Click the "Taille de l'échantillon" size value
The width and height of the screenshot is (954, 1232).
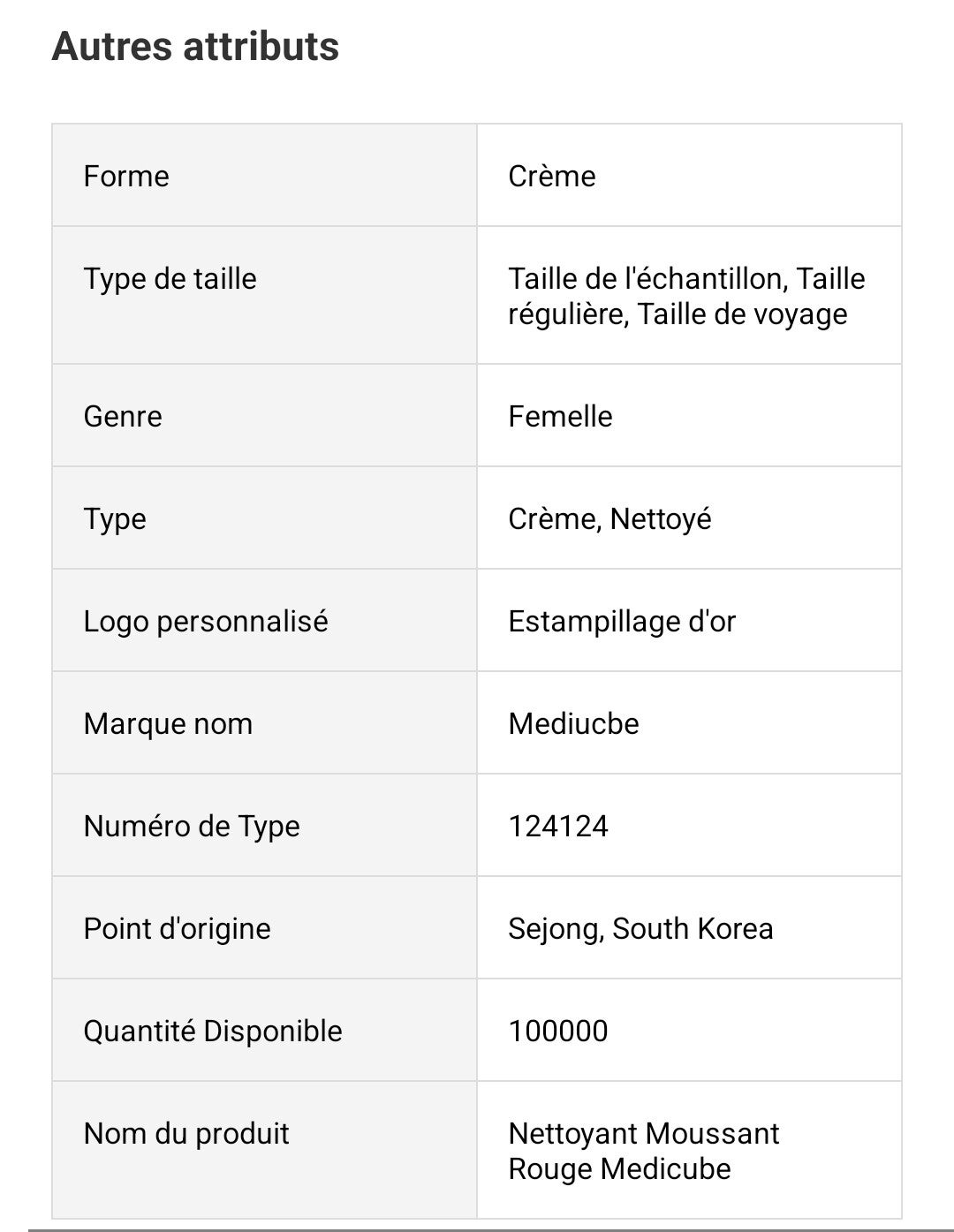click(x=647, y=279)
